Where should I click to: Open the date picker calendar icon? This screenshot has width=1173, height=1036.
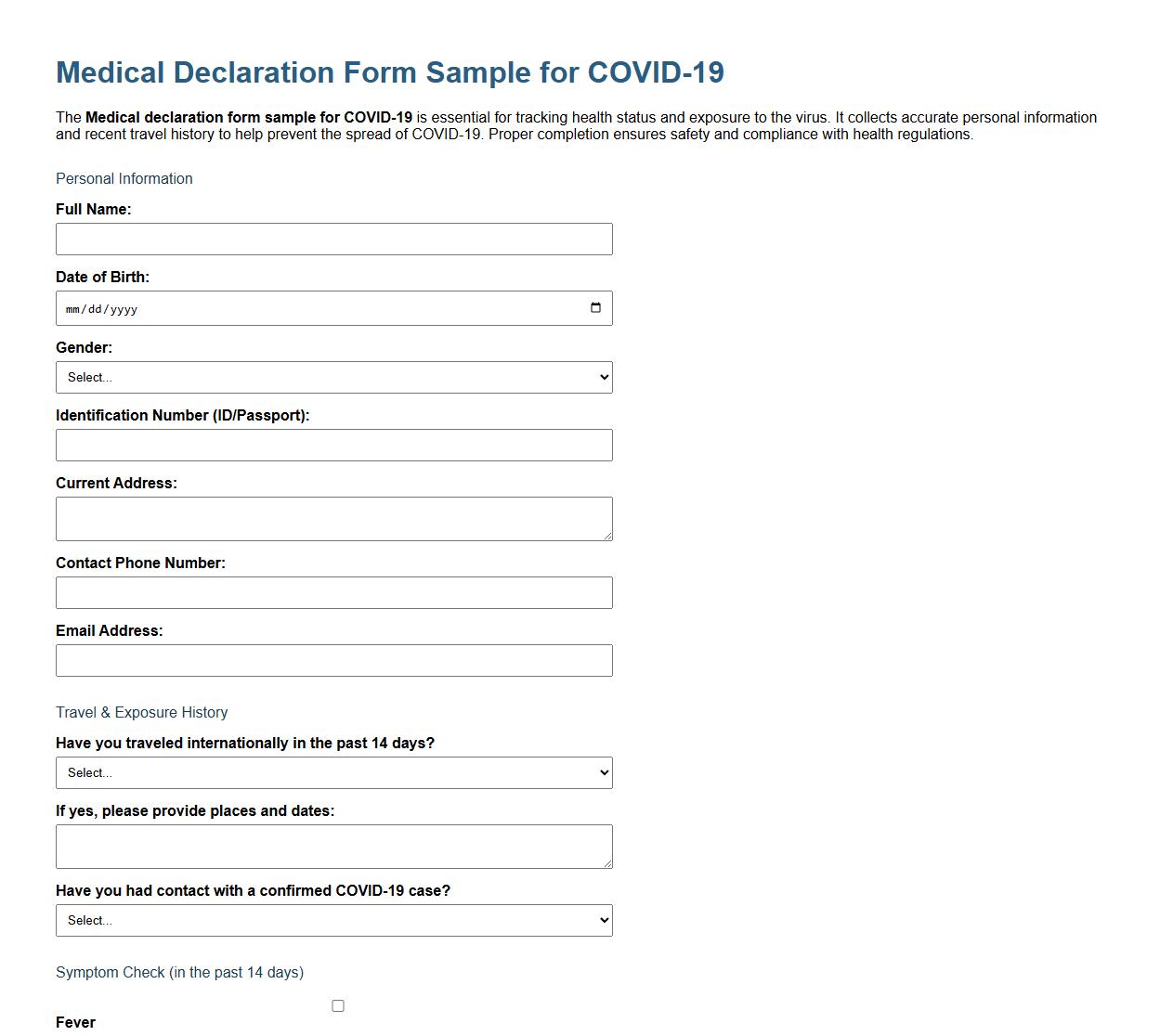(595, 307)
